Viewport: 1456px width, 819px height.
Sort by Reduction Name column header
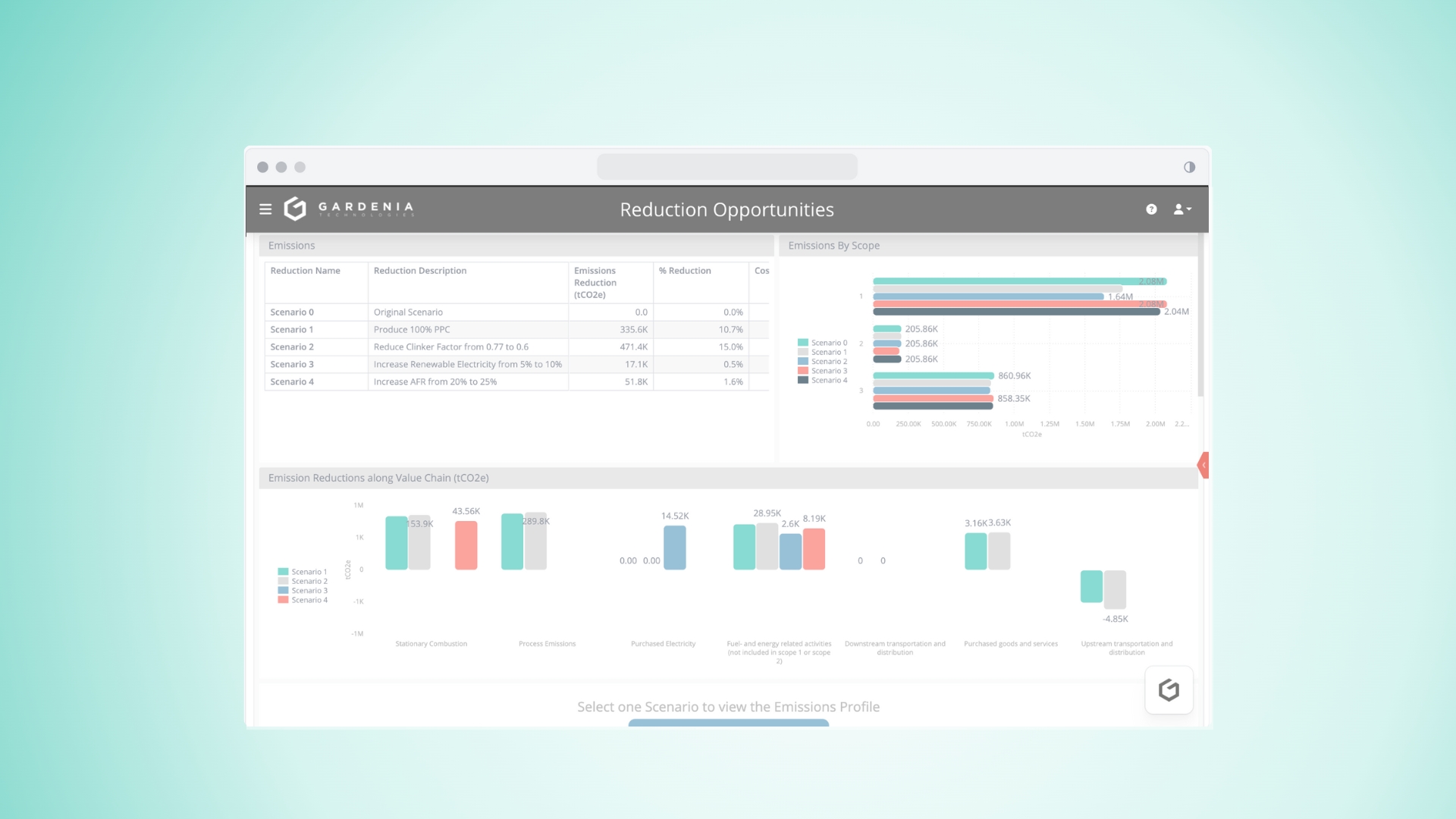tap(316, 283)
